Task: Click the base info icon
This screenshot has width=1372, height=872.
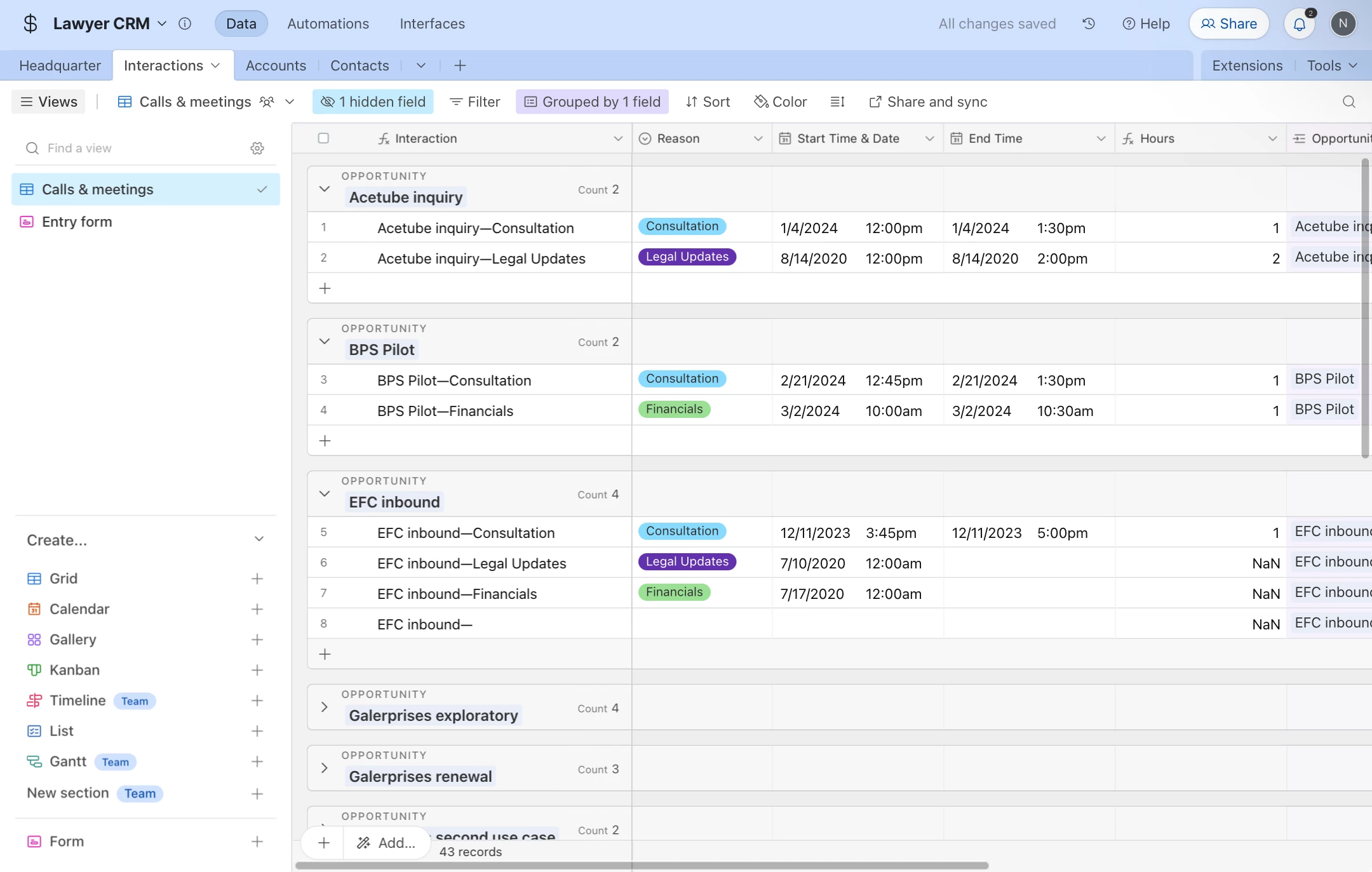Action: coord(185,23)
